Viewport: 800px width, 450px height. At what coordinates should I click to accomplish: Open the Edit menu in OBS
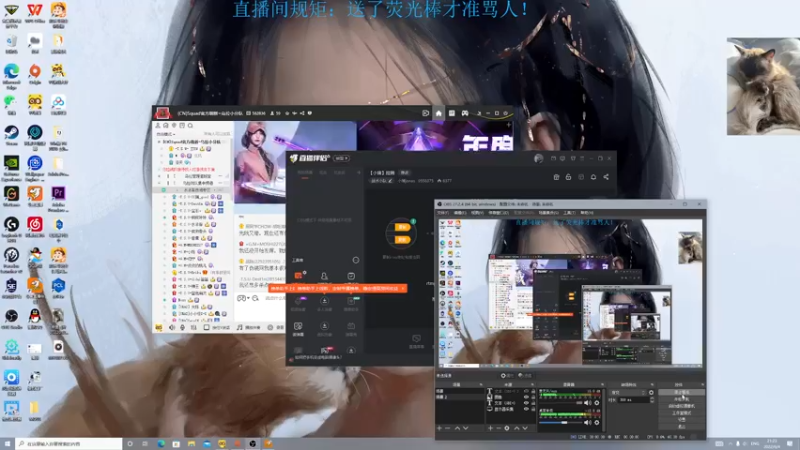pos(460,213)
